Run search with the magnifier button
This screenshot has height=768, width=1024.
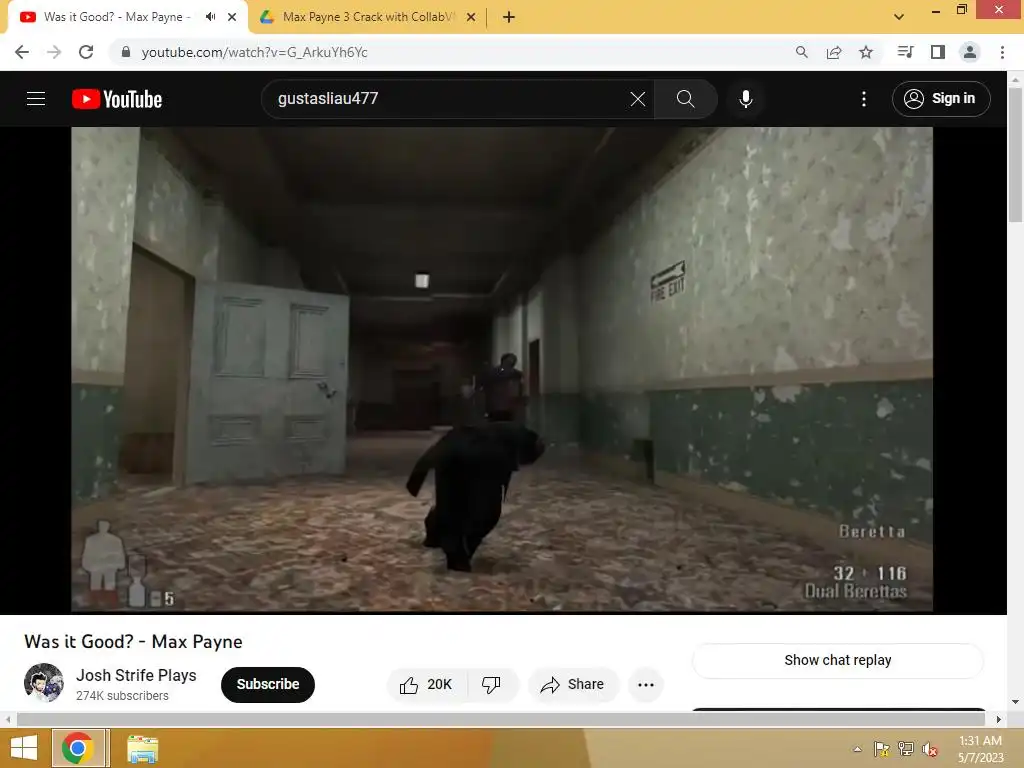coord(686,99)
